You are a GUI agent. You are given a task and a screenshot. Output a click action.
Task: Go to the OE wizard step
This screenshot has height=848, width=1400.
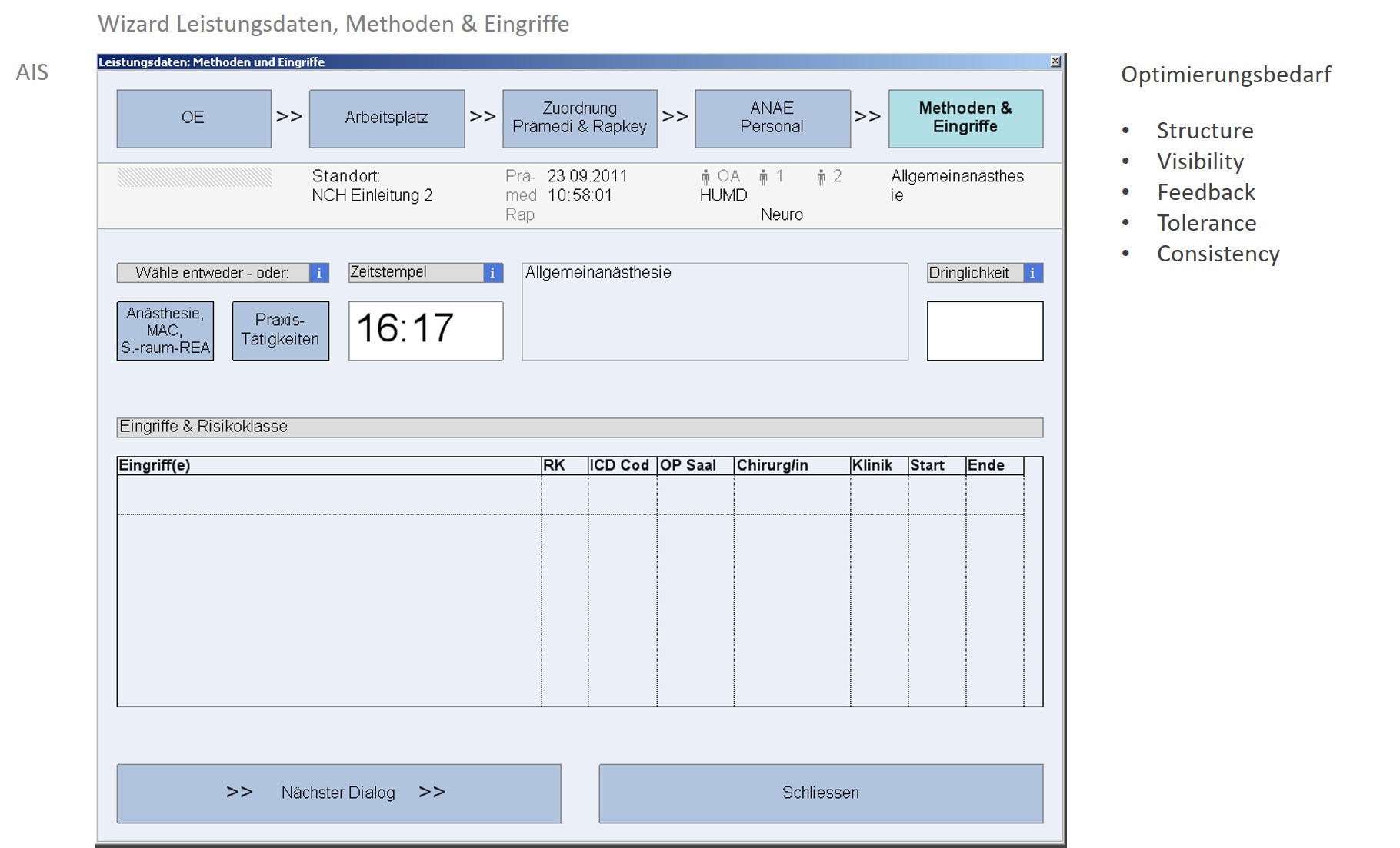(194, 118)
